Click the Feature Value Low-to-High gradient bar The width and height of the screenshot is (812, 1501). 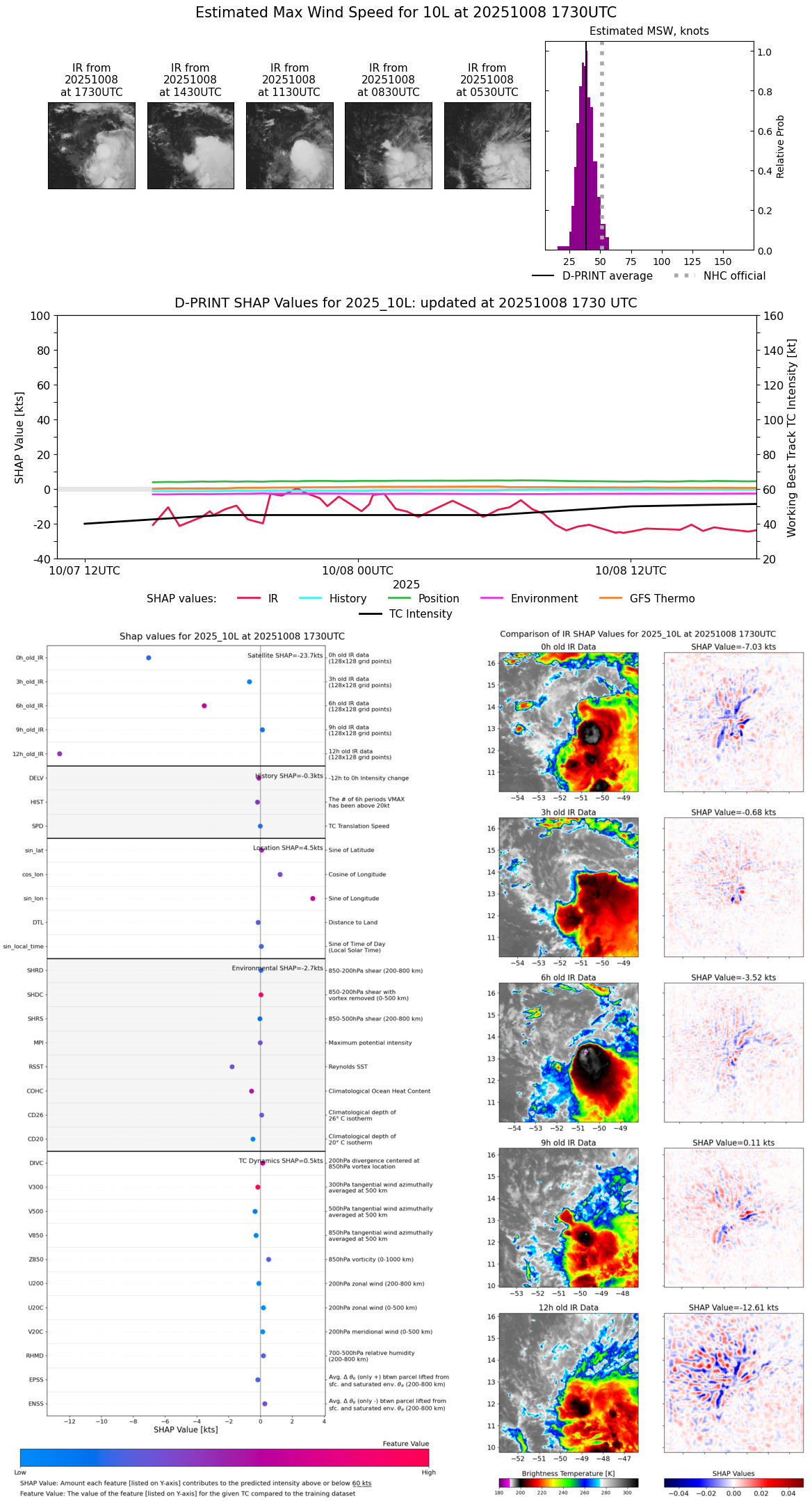tap(225, 1458)
